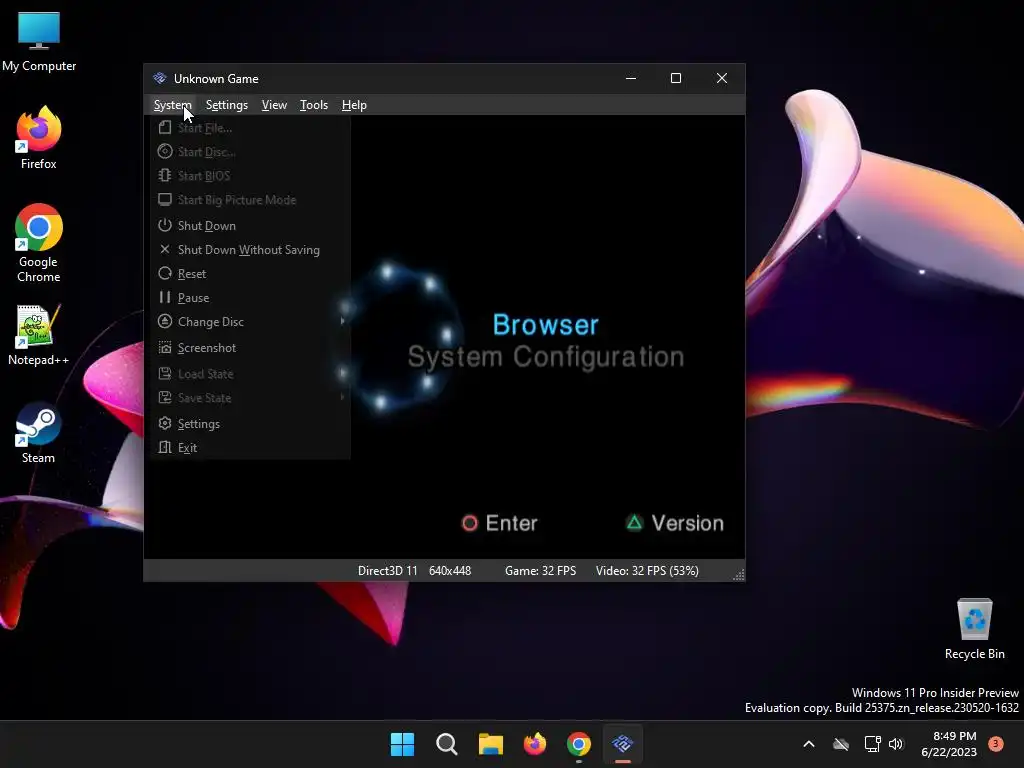1024x768 pixels.
Task: Click the Start BIOS chip icon
Action: [165, 176]
